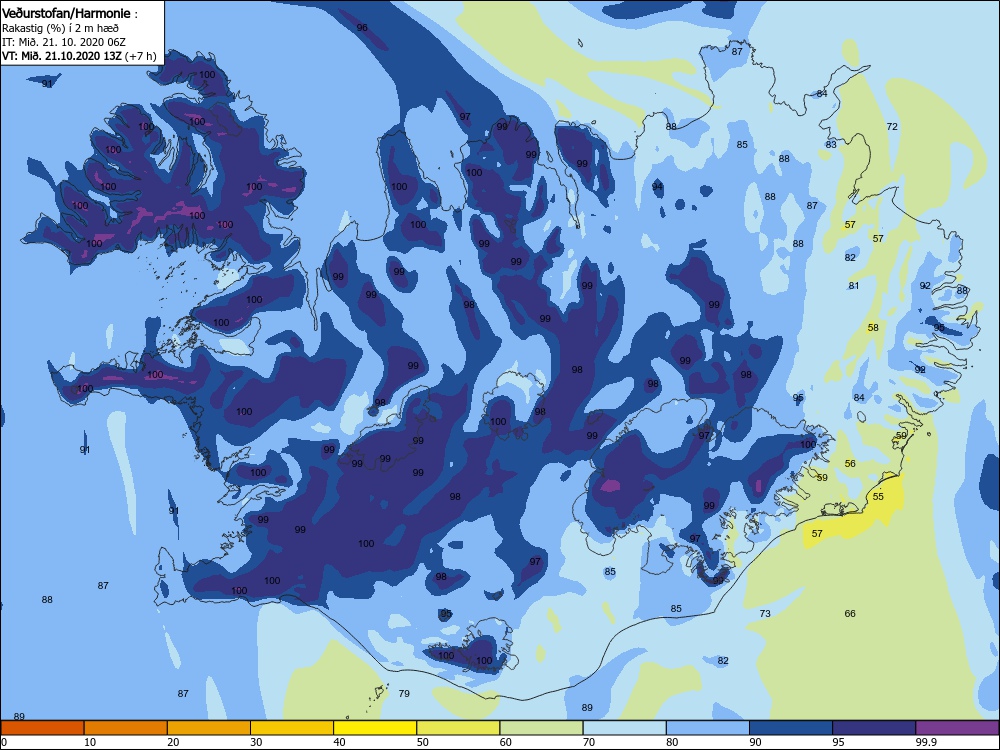Pick the 20–30 amber legend swatch

click(209, 728)
